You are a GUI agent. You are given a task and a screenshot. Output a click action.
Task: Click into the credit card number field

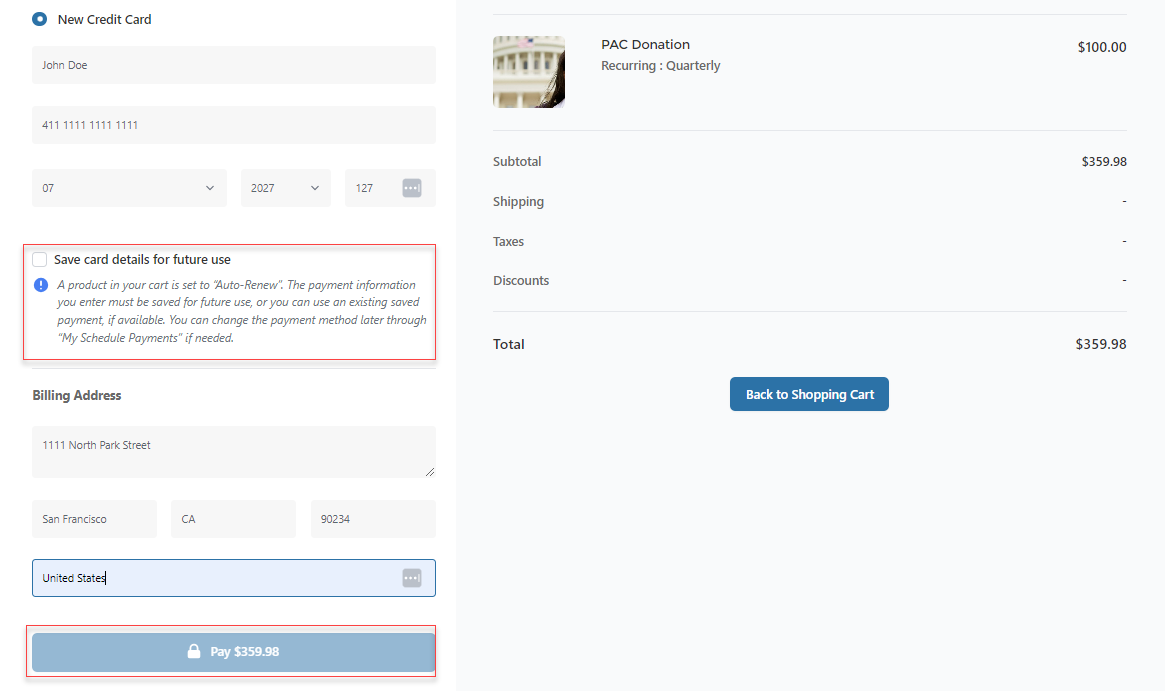233,125
